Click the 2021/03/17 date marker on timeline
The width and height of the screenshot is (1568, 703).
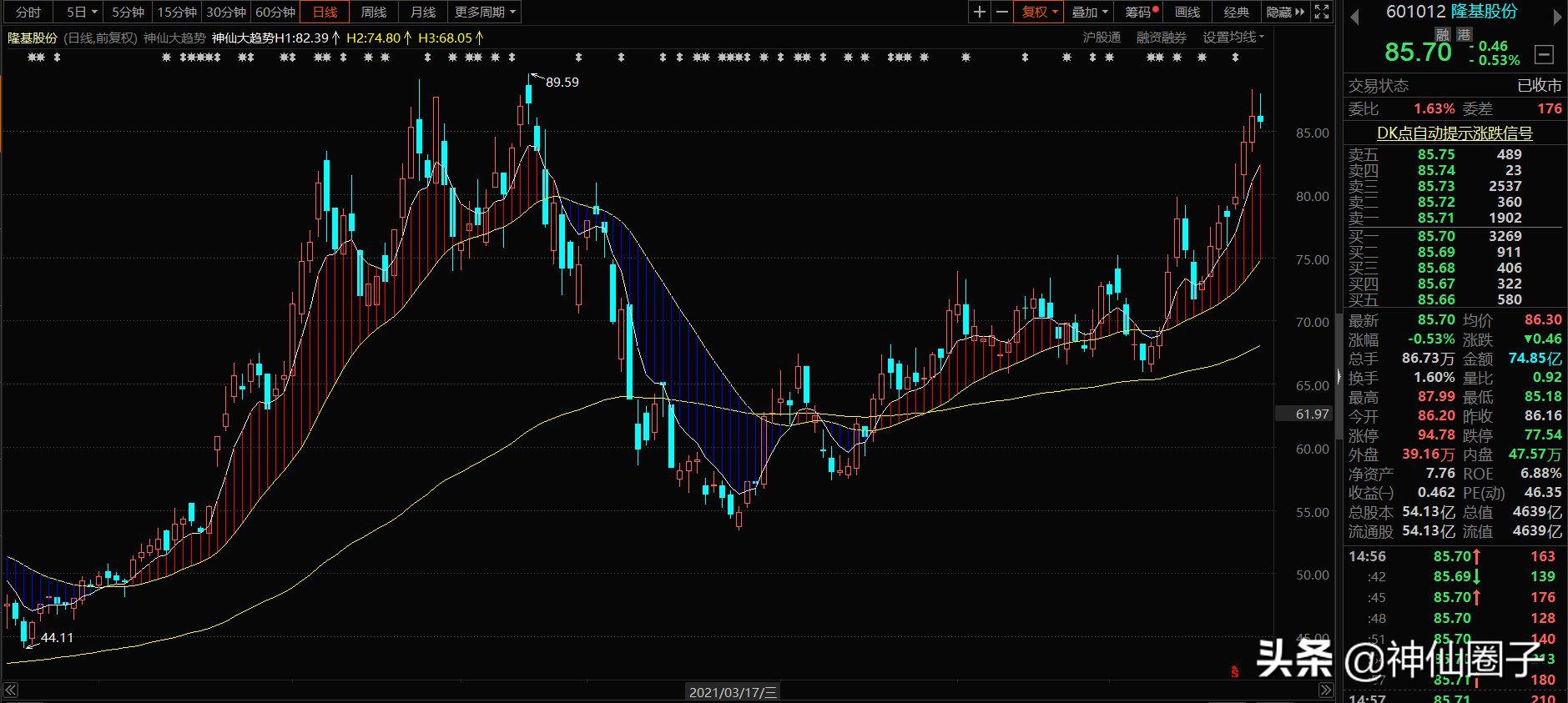tap(733, 691)
